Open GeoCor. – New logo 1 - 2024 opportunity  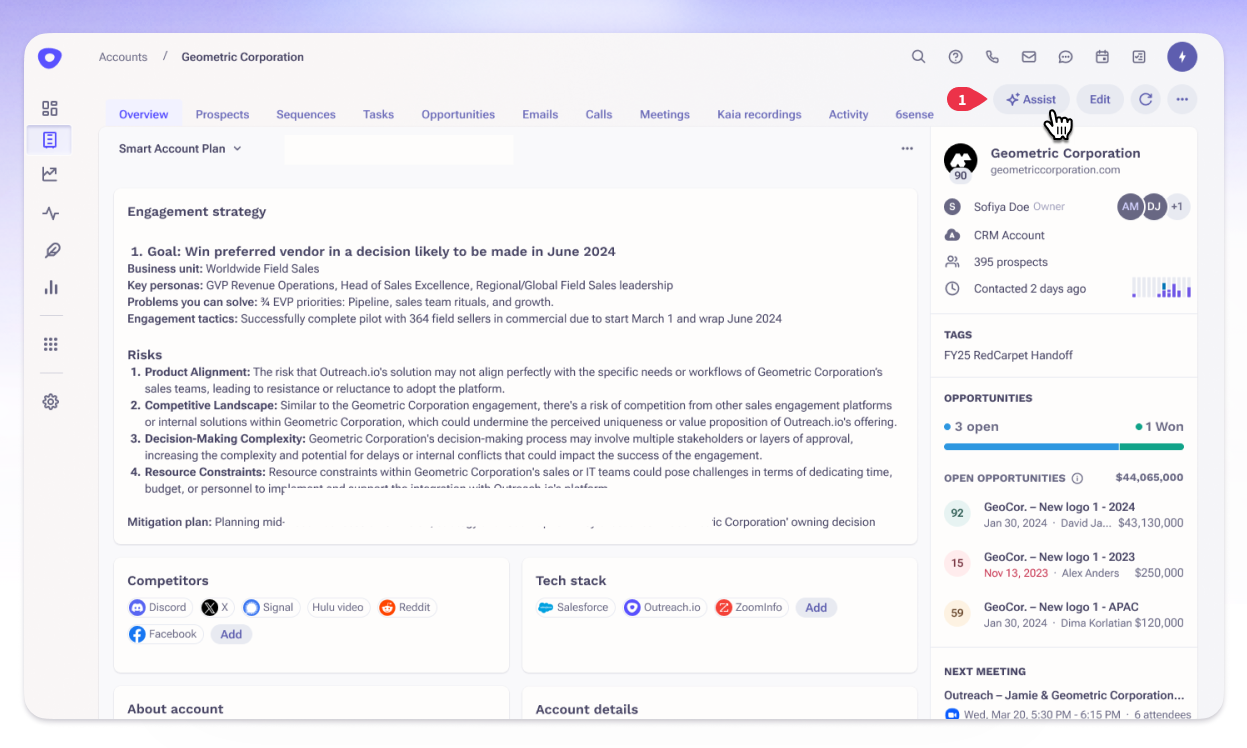point(1064,514)
